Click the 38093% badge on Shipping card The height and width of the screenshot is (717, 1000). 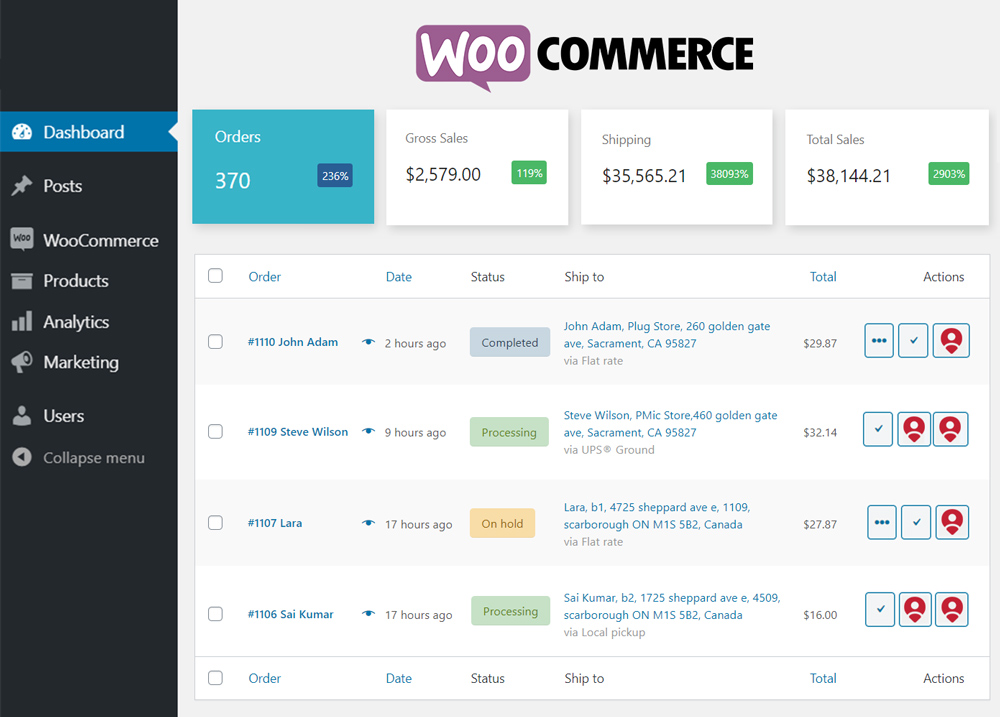(x=729, y=174)
